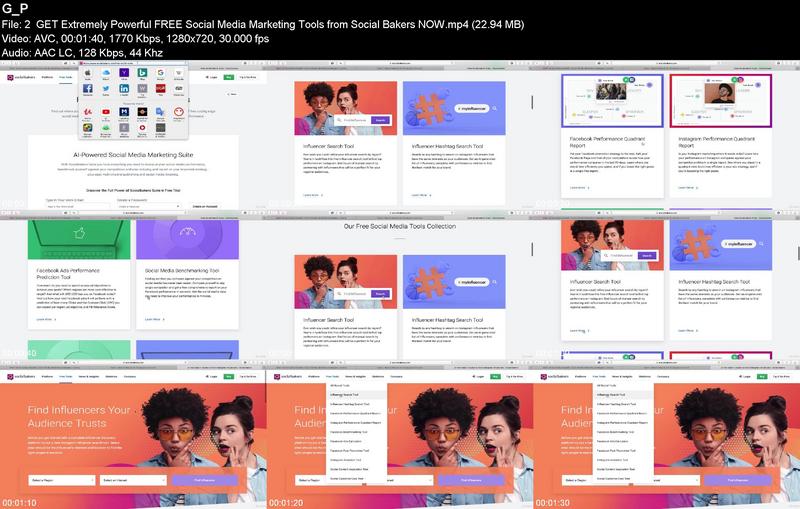Image resolution: width=800 pixels, height=509 pixels.
Task: Click Learn More under Instagram Performance Quadrant Report card
Action: pos(688,188)
